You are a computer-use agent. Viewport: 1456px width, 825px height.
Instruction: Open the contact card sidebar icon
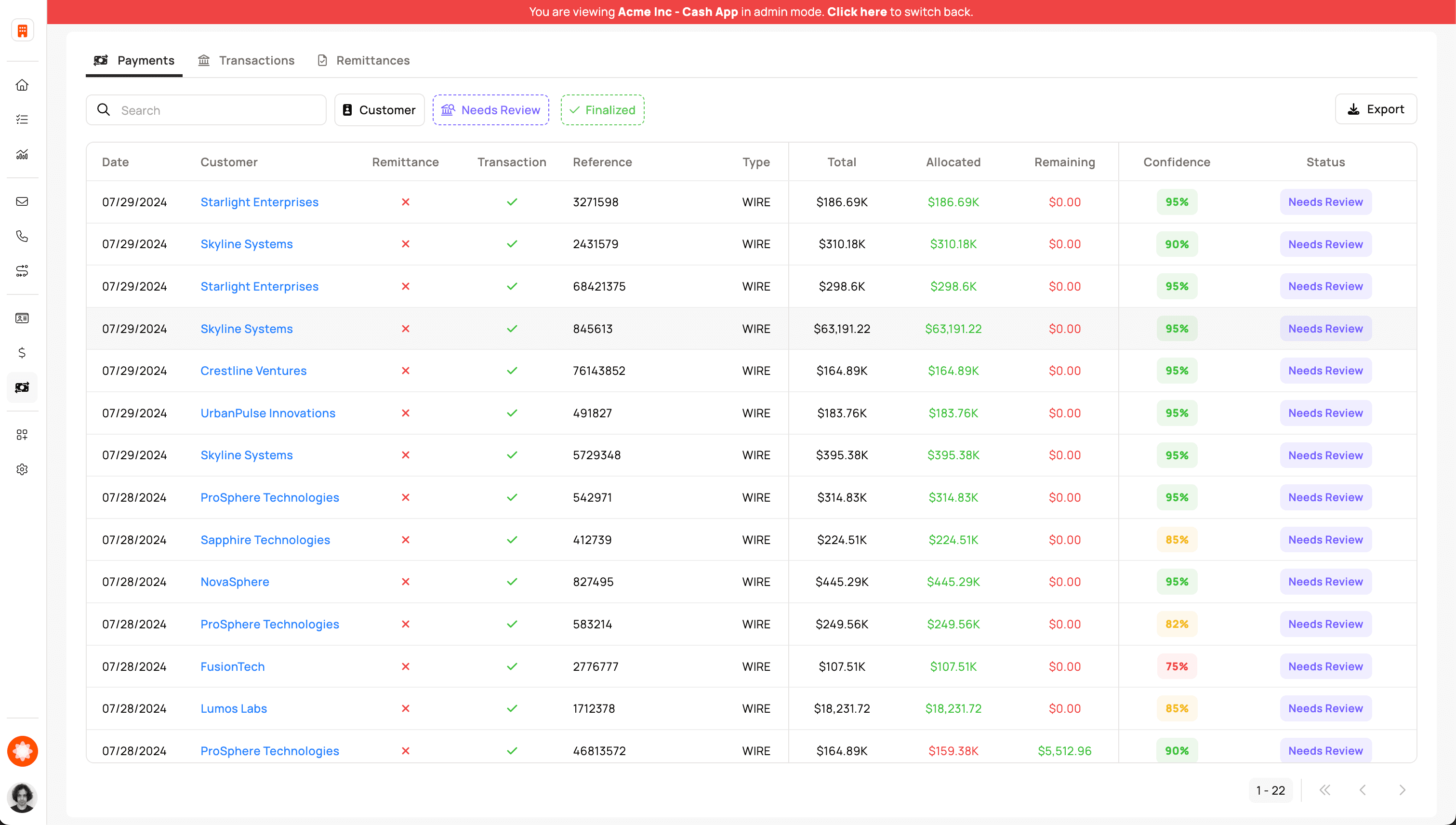point(22,318)
